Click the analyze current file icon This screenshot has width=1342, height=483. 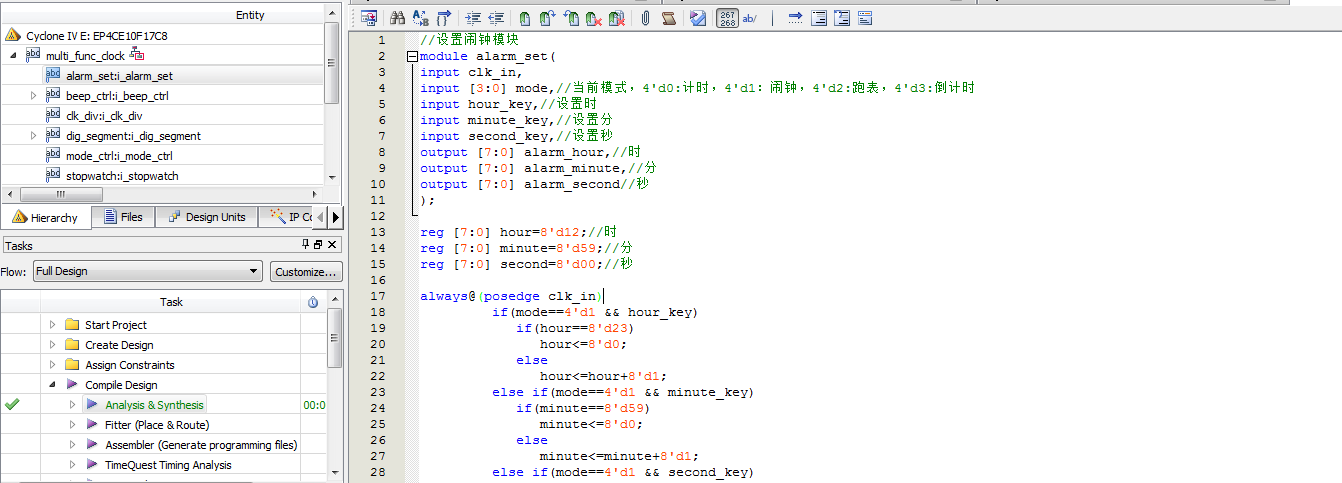(x=698, y=18)
